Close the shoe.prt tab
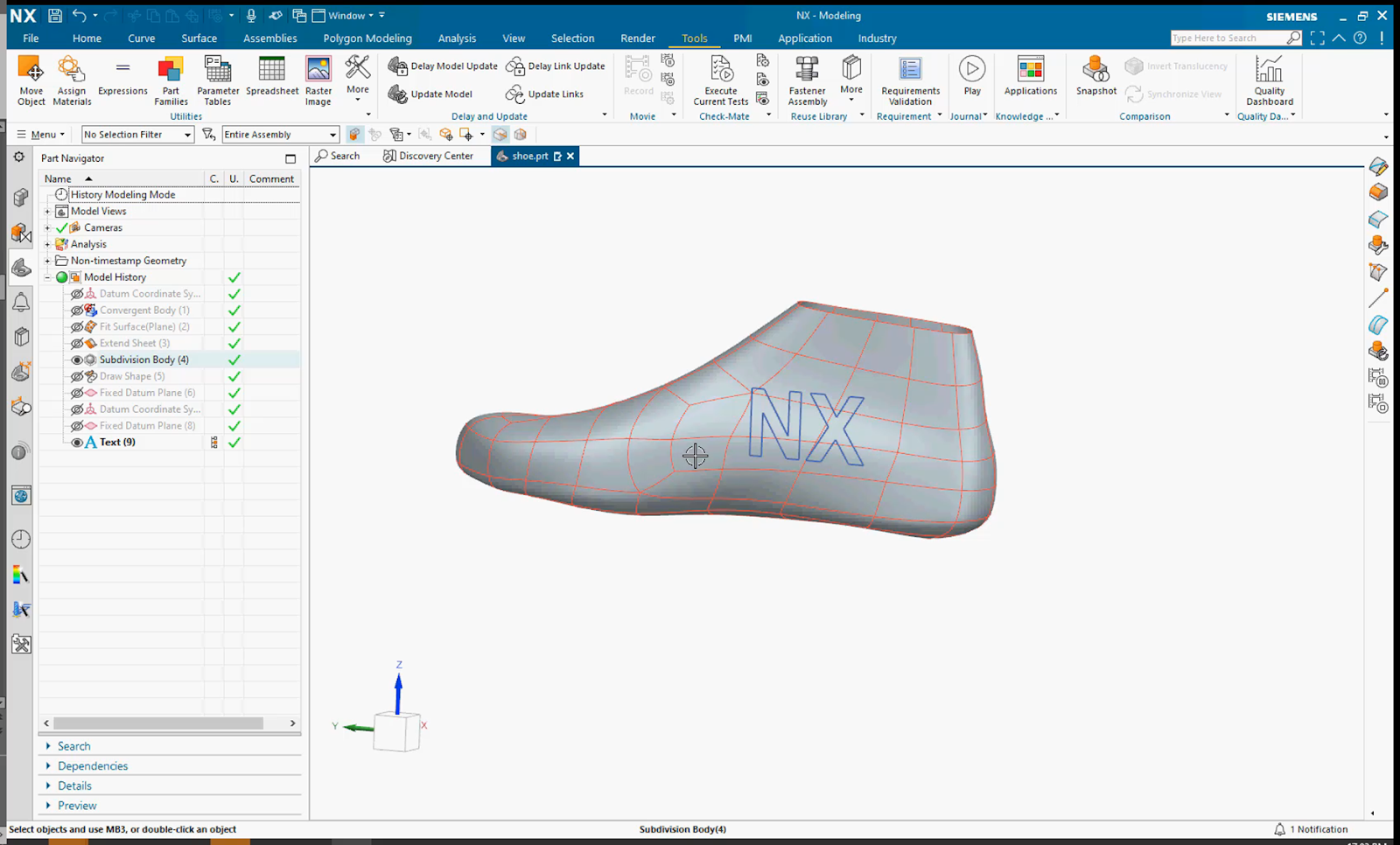This screenshot has width=1400, height=845. [x=570, y=156]
